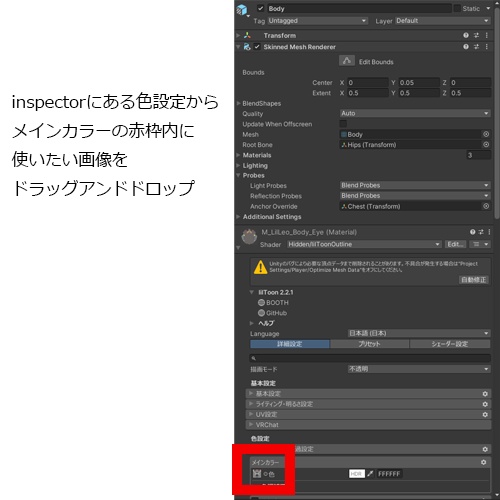Open the material help icon
Viewport: 500px width, 500px height.
coord(472,232)
